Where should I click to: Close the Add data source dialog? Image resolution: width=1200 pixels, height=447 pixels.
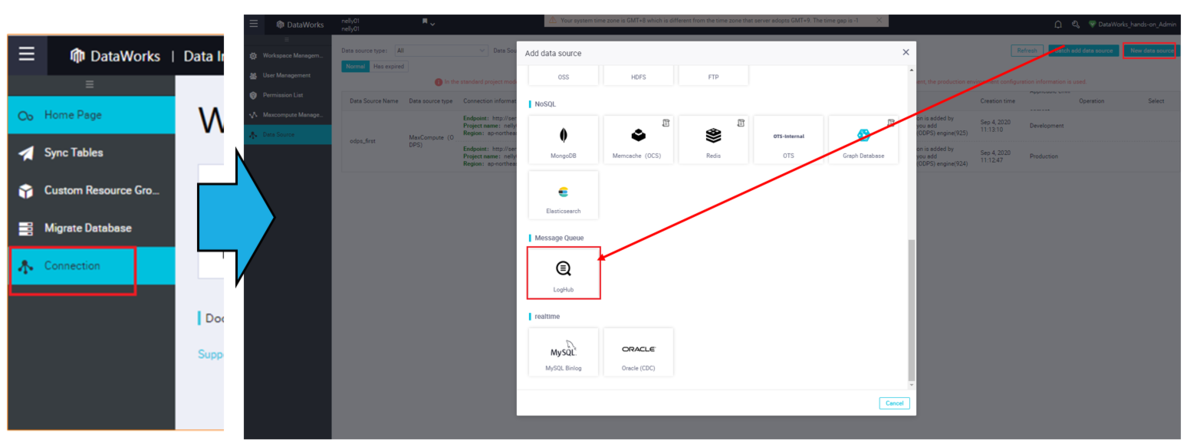coord(906,52)
